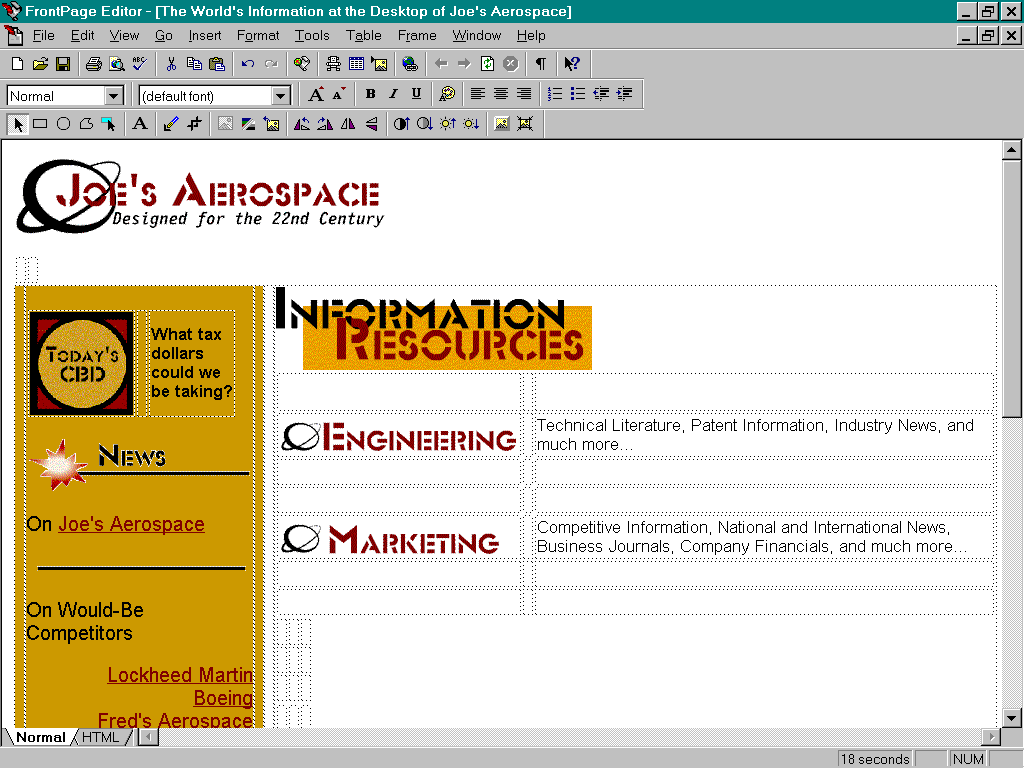Apply the Bevel effect to the image
The image size is (1024, 768).
502,123
